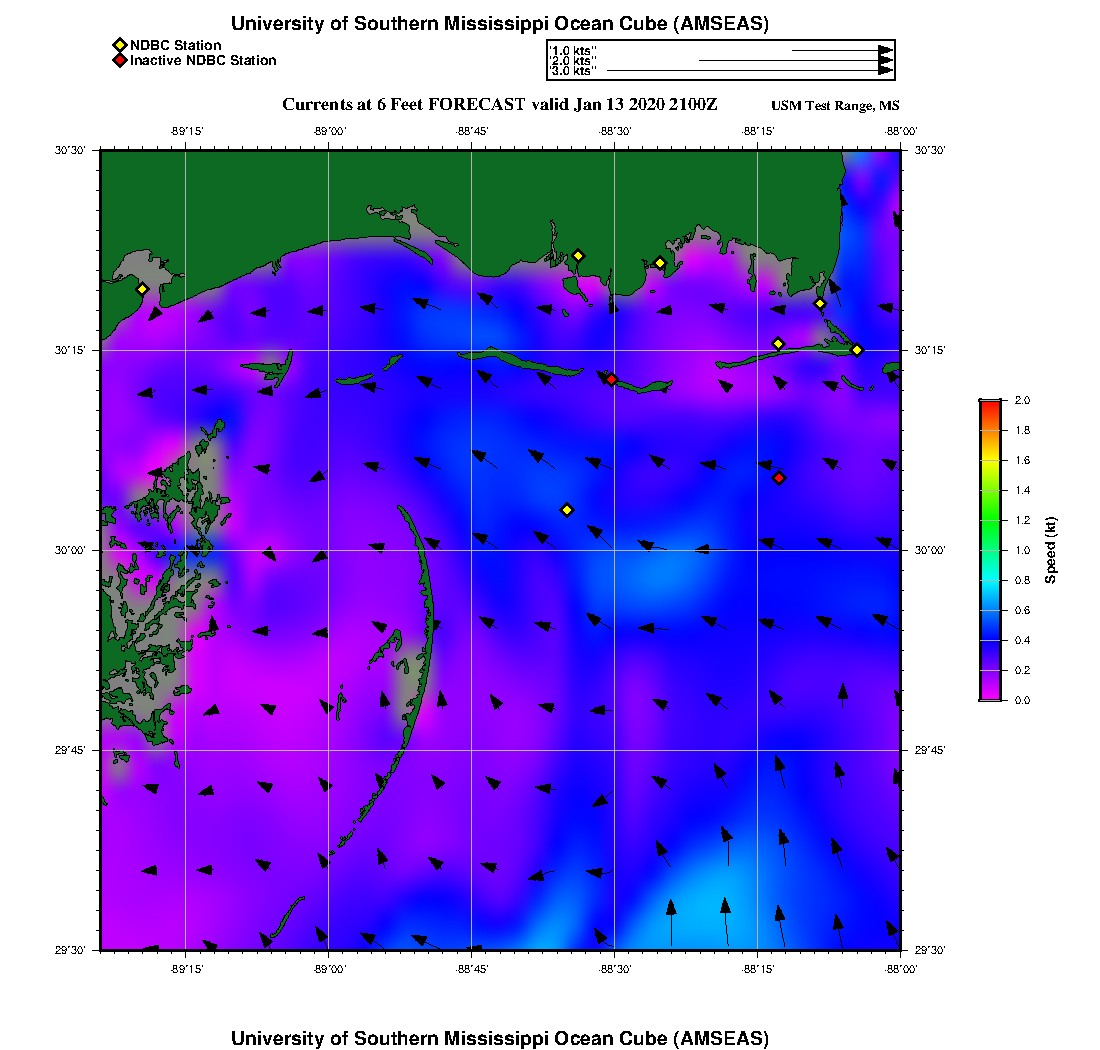Click the bottom axis '-88°00'' longitude label
Screen dimensions: 1100x1050
901,969
